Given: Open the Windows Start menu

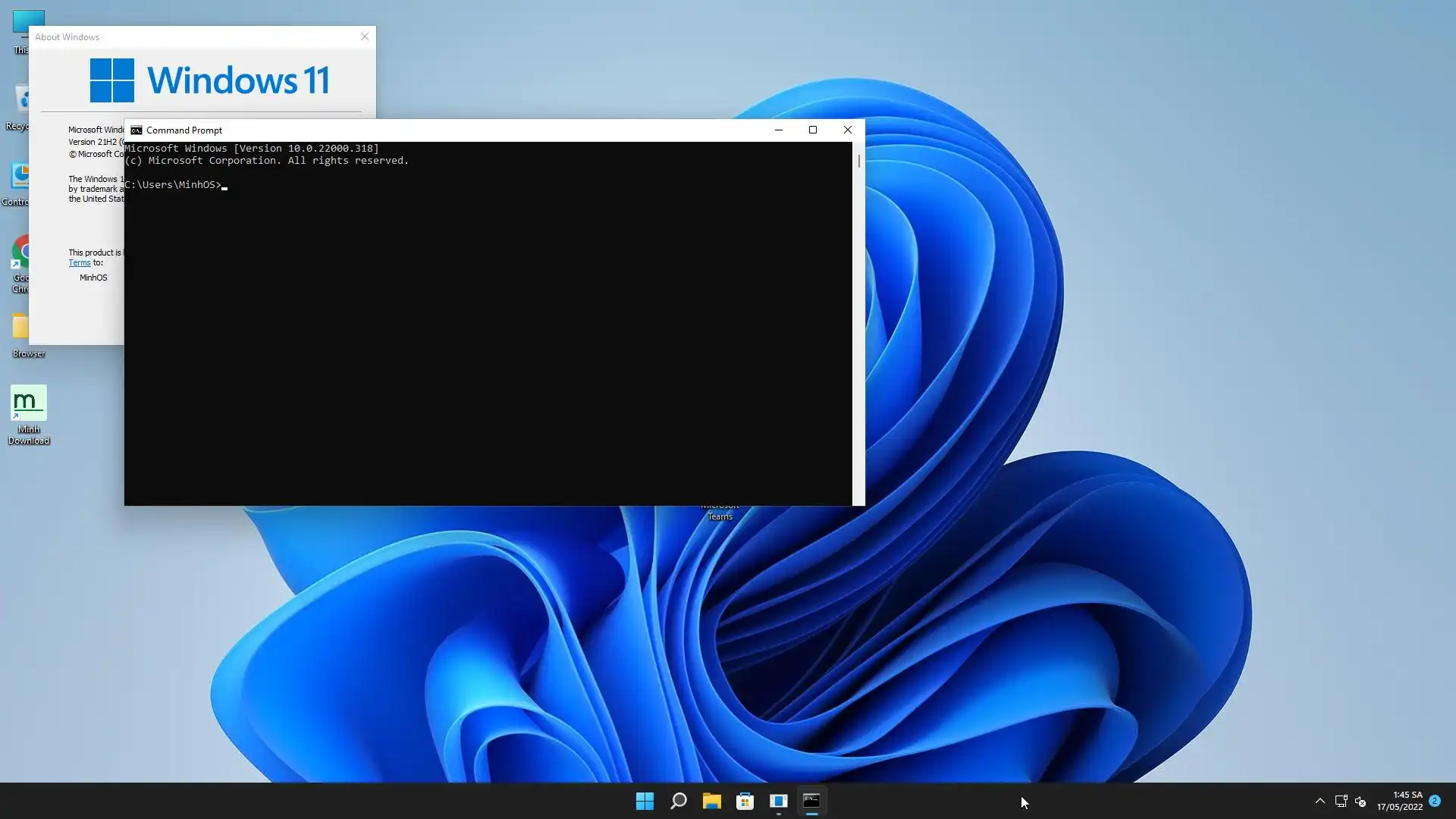Looking at the screenshot, I should tap(645, 801).
